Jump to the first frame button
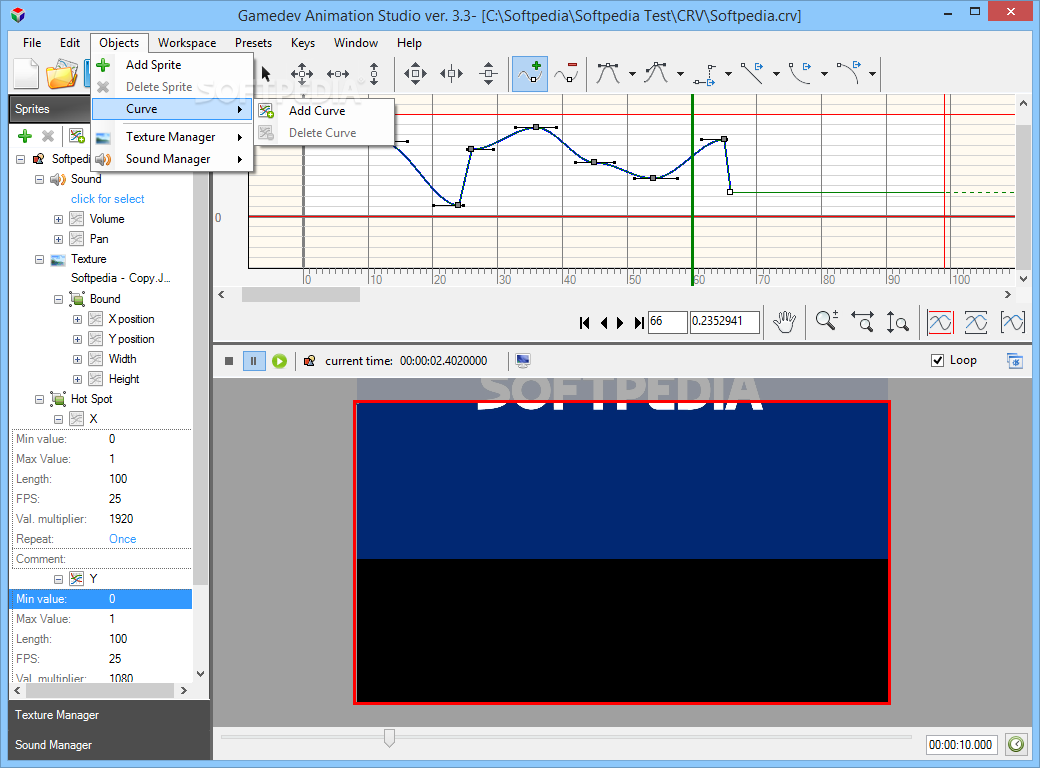The height and width of the screenshot is (768, 1040). point(584,322)
